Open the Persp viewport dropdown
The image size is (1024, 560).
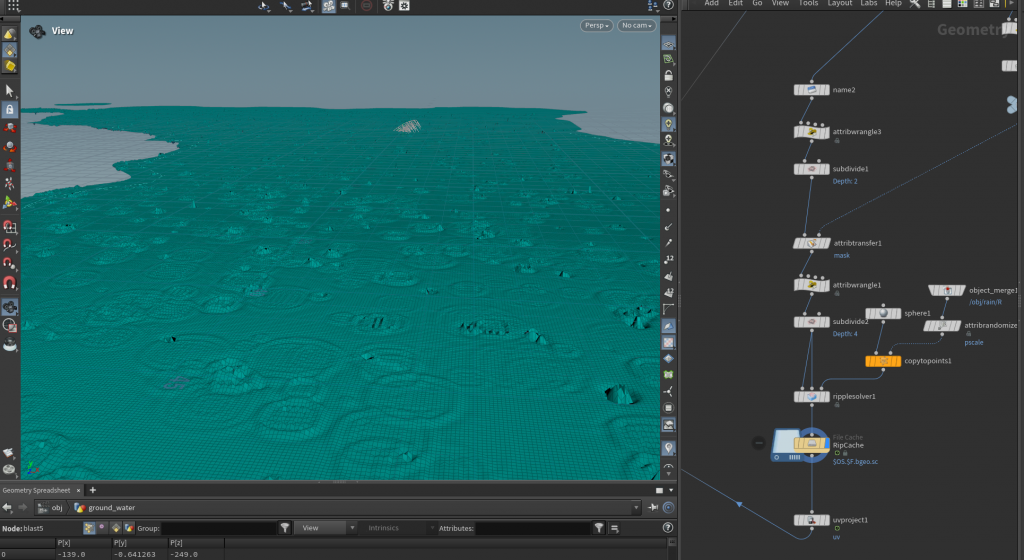596,25
